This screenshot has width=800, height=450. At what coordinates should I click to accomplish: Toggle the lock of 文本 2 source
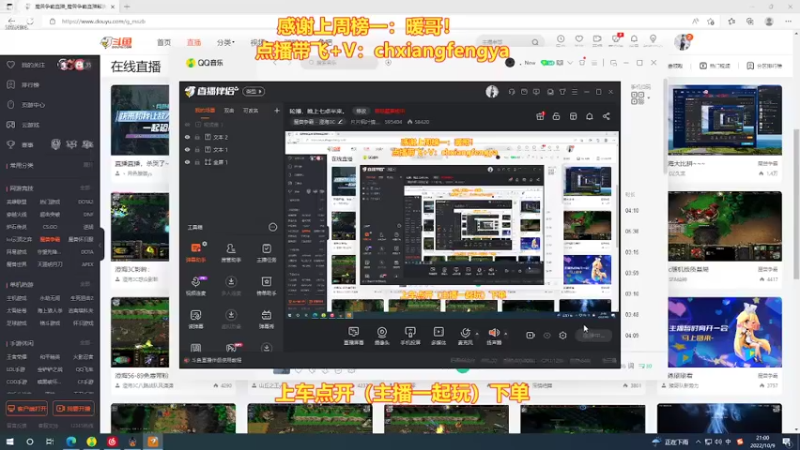pyautogui.click(x=197, y=137)
